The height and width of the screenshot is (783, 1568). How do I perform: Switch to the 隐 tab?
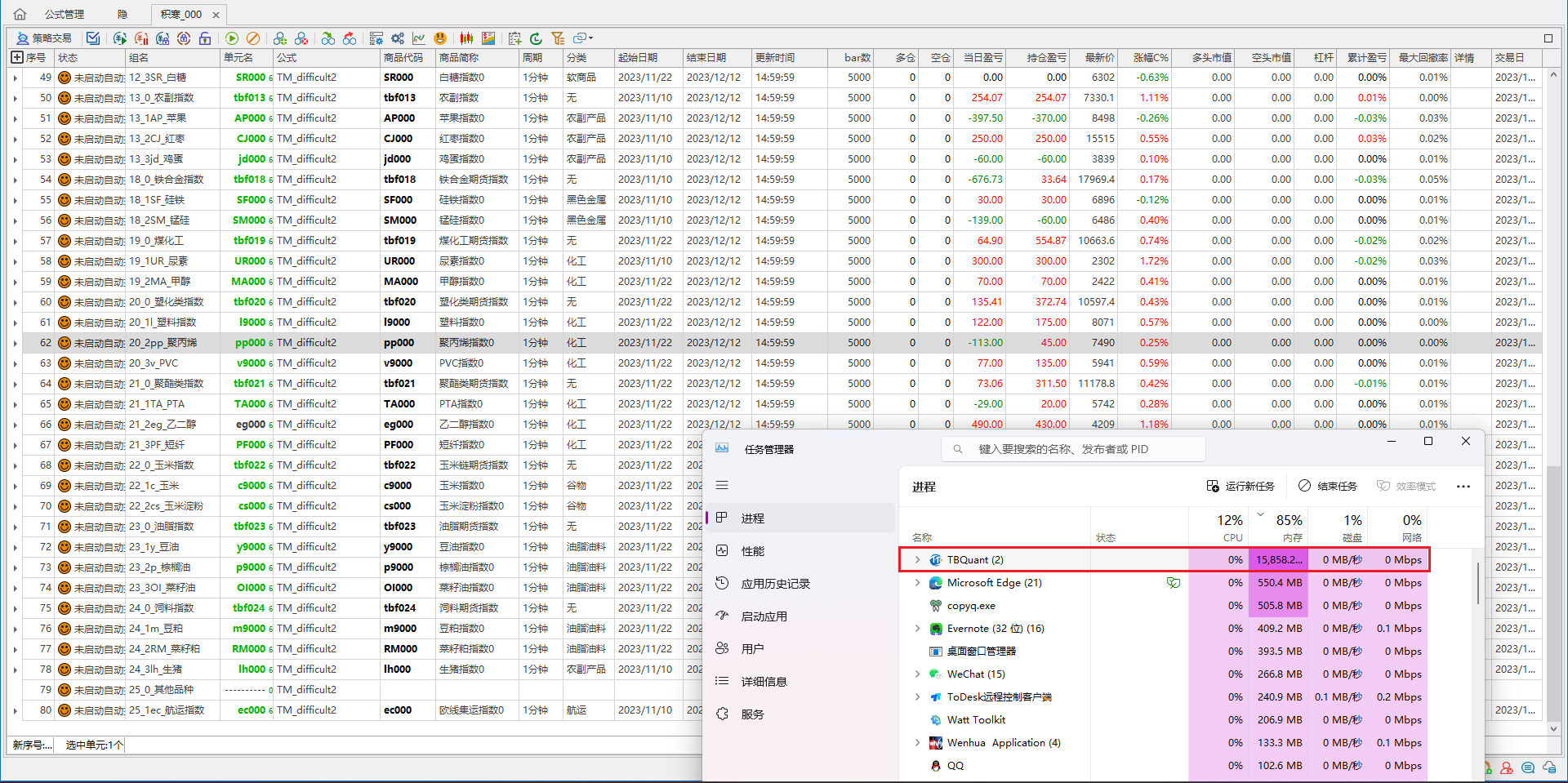(x=122, y=14)
